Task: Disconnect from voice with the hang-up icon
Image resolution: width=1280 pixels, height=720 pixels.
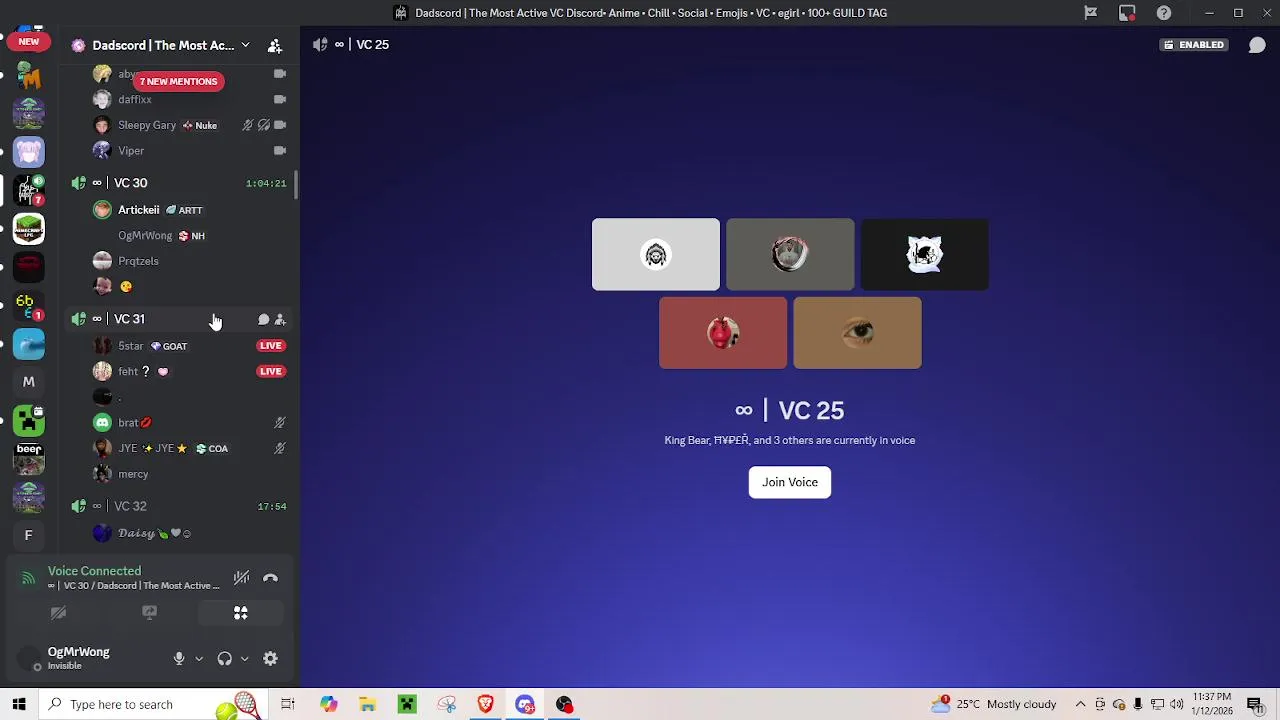Action: click(x=270, y=578)
